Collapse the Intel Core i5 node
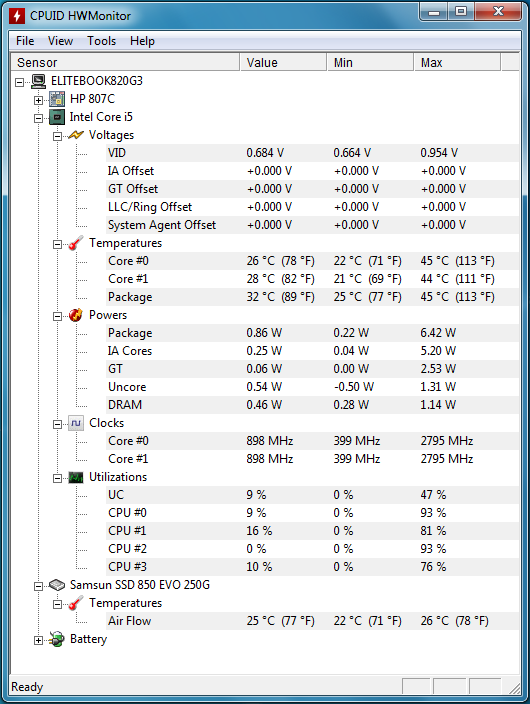The image size is (530, 704). 39,119
